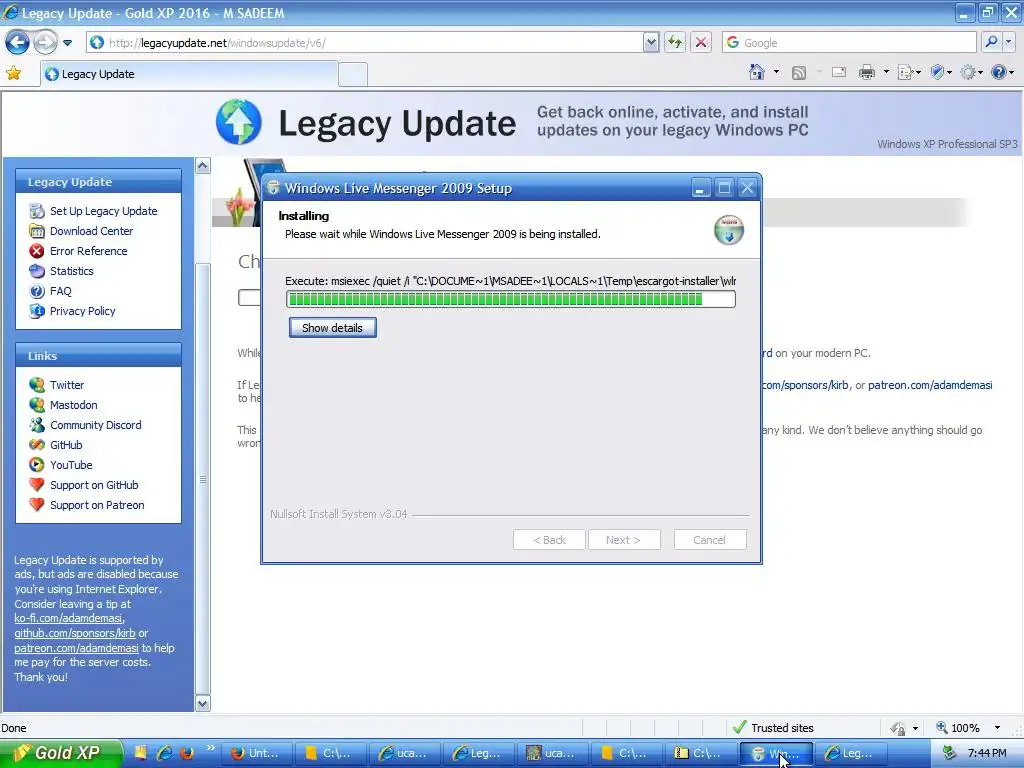Viewport: 1024px width, 768px height.
Task: Click the Read Mail envelope icon
Action: coord(839,72)
